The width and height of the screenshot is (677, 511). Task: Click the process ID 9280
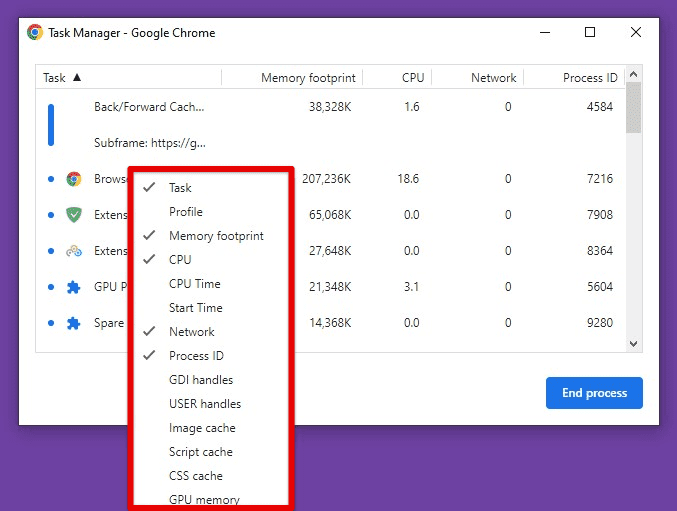[x=600, y=323]
